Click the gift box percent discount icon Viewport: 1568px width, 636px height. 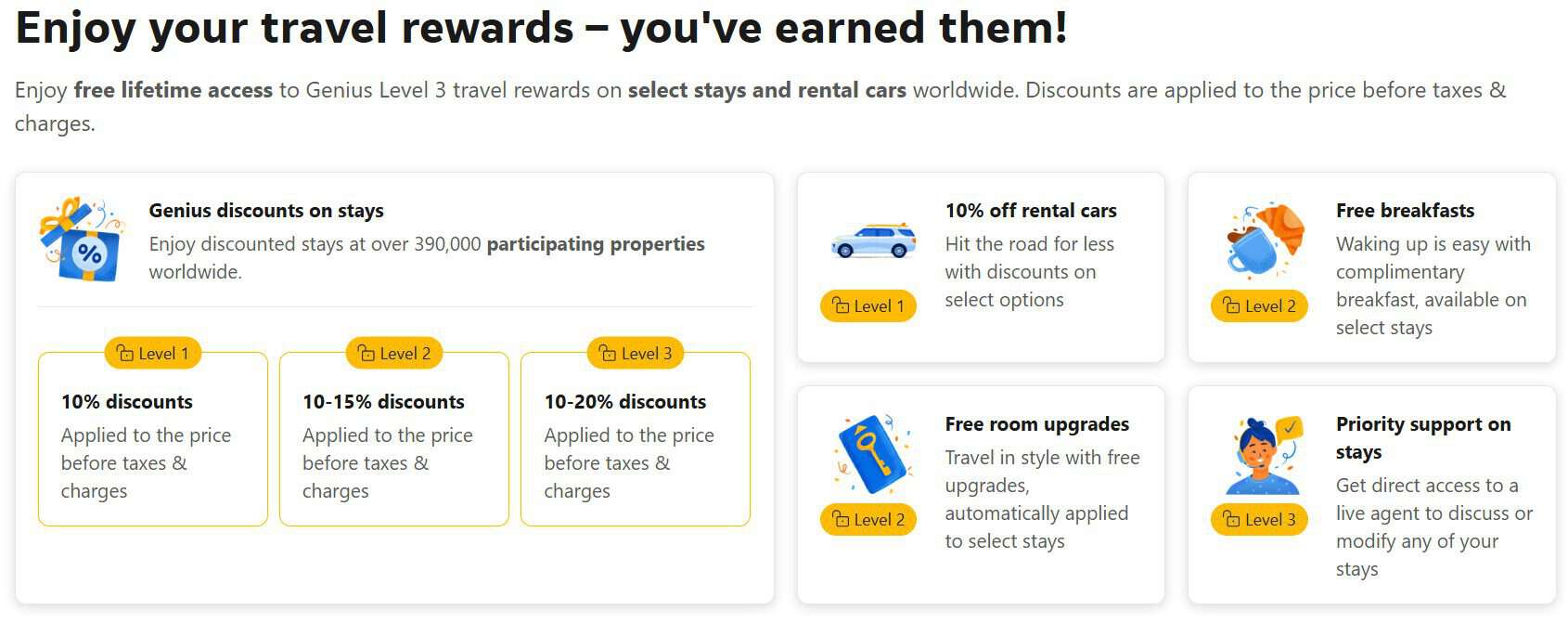pyautogui.click(x=82, y=240)
